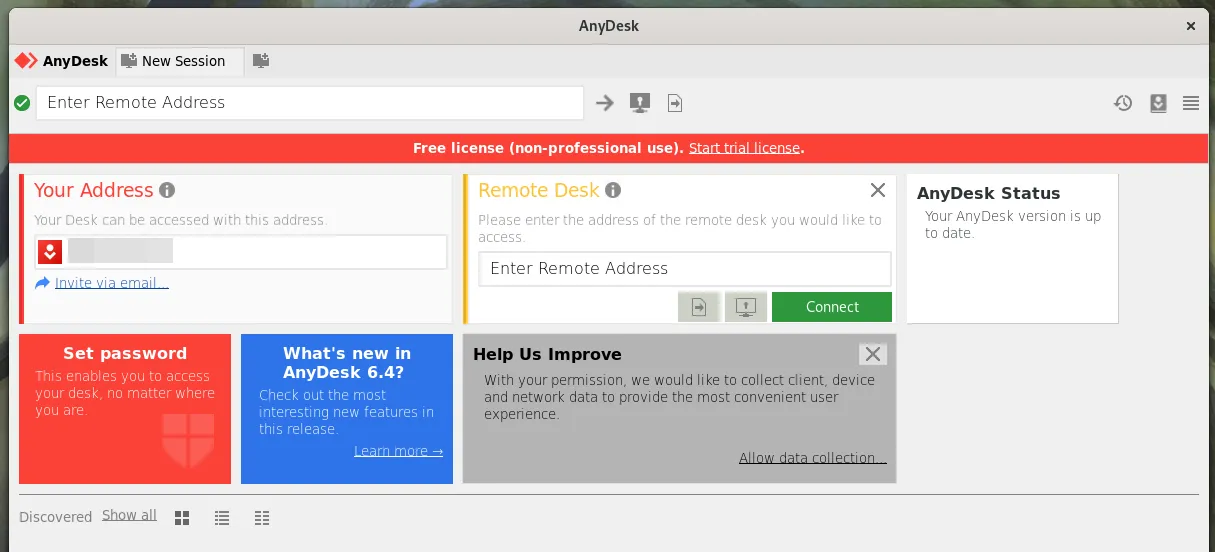Open session history clock icon
Viewport: 1215px width, 552px height.
click(x=1123, y=103)
